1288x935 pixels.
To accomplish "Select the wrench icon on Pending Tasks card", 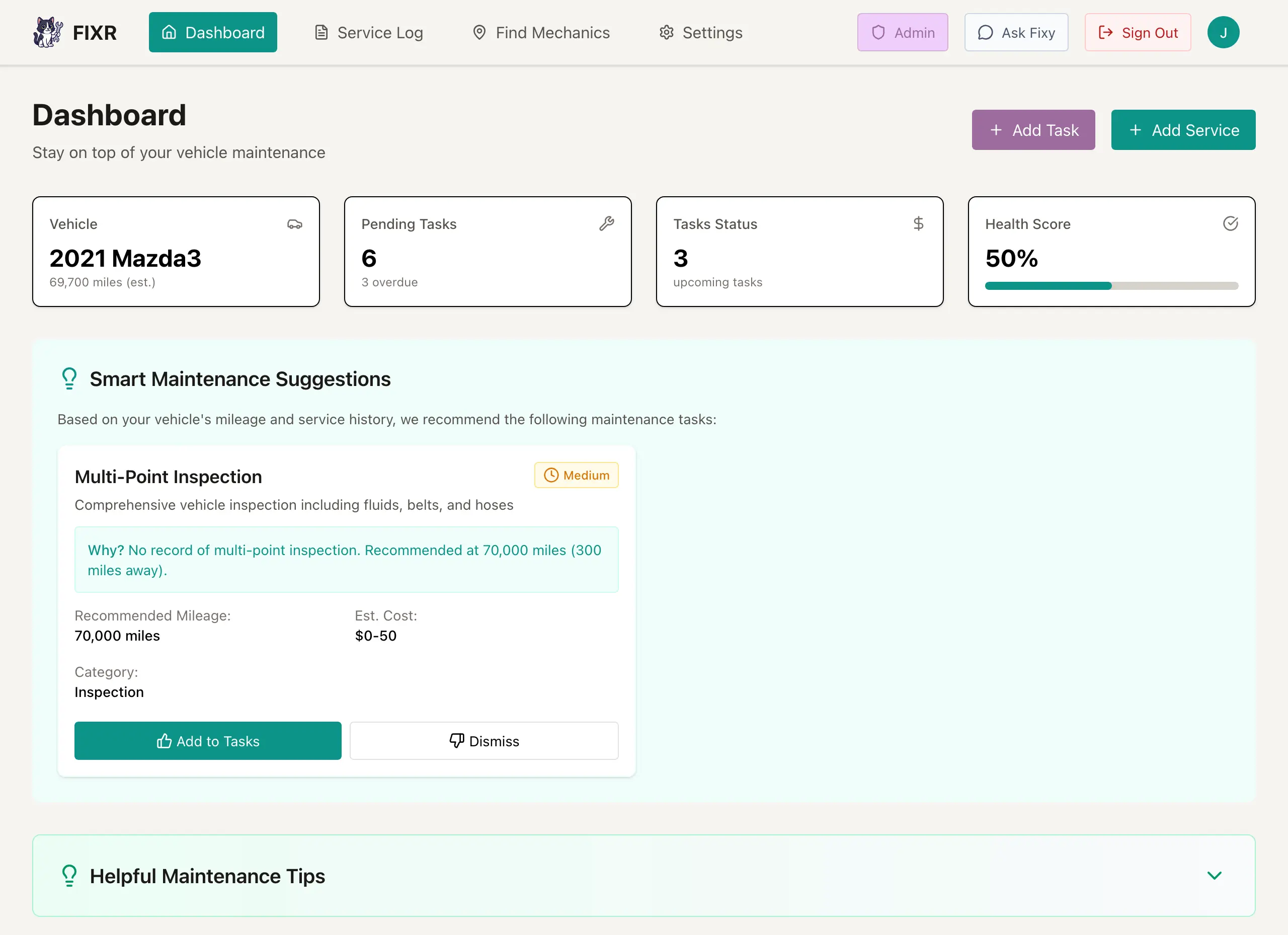I will point(607,223).
